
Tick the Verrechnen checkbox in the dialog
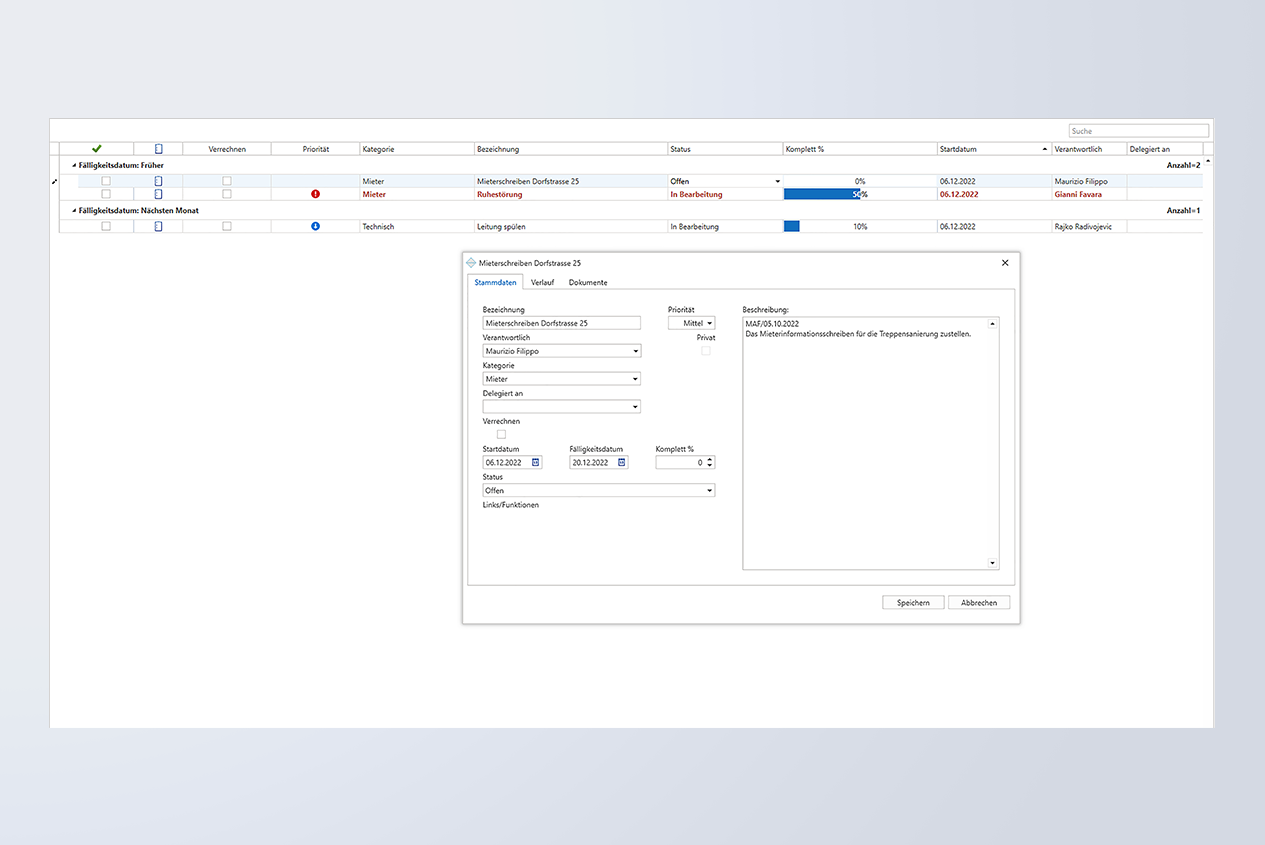(x=502, y=434)
